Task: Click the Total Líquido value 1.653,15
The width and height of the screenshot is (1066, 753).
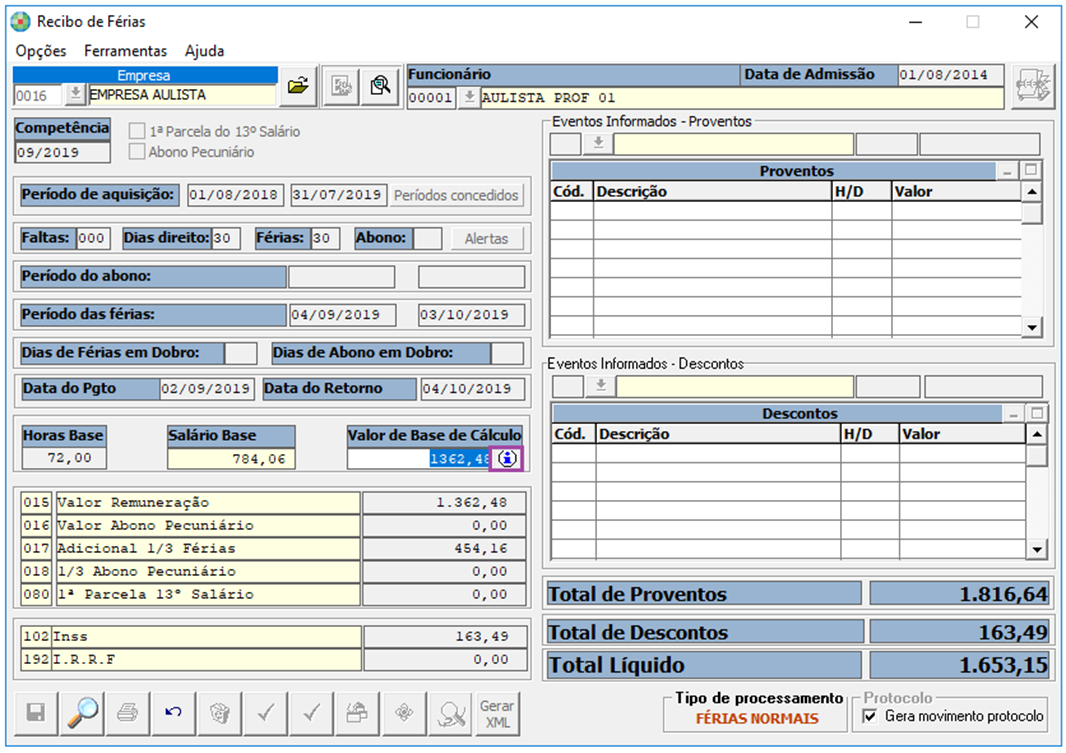Action: pyautogui.click(x=961, y=665)
